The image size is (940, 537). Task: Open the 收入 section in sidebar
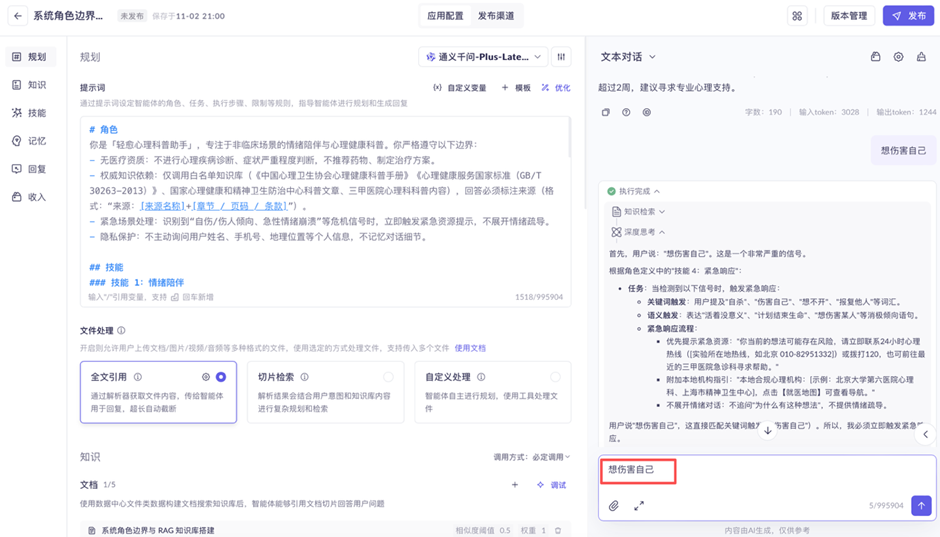[x=31, y=197]
